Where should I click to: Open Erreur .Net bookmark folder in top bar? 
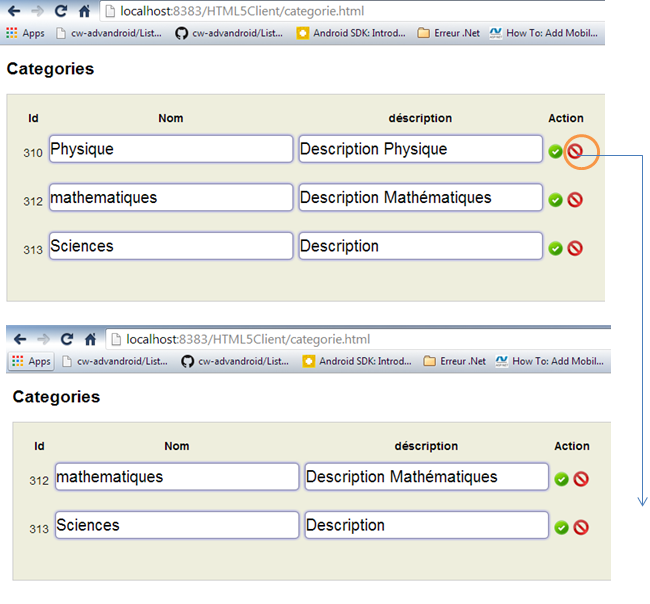(x=449, y=33)
